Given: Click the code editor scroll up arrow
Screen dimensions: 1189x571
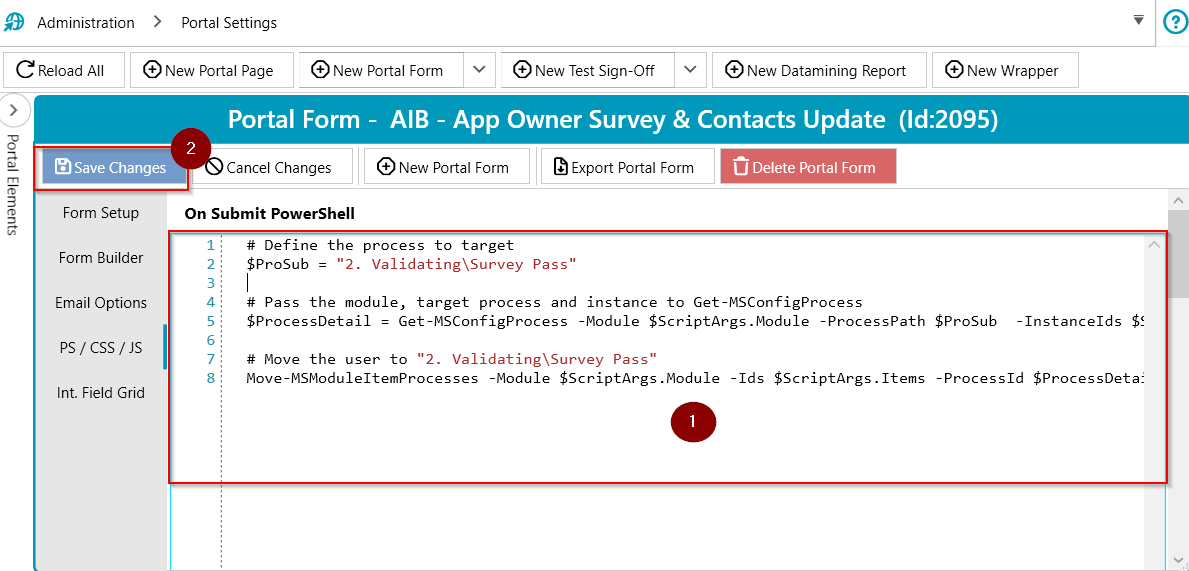Looking at the screenshot, I should [1153, 244].
